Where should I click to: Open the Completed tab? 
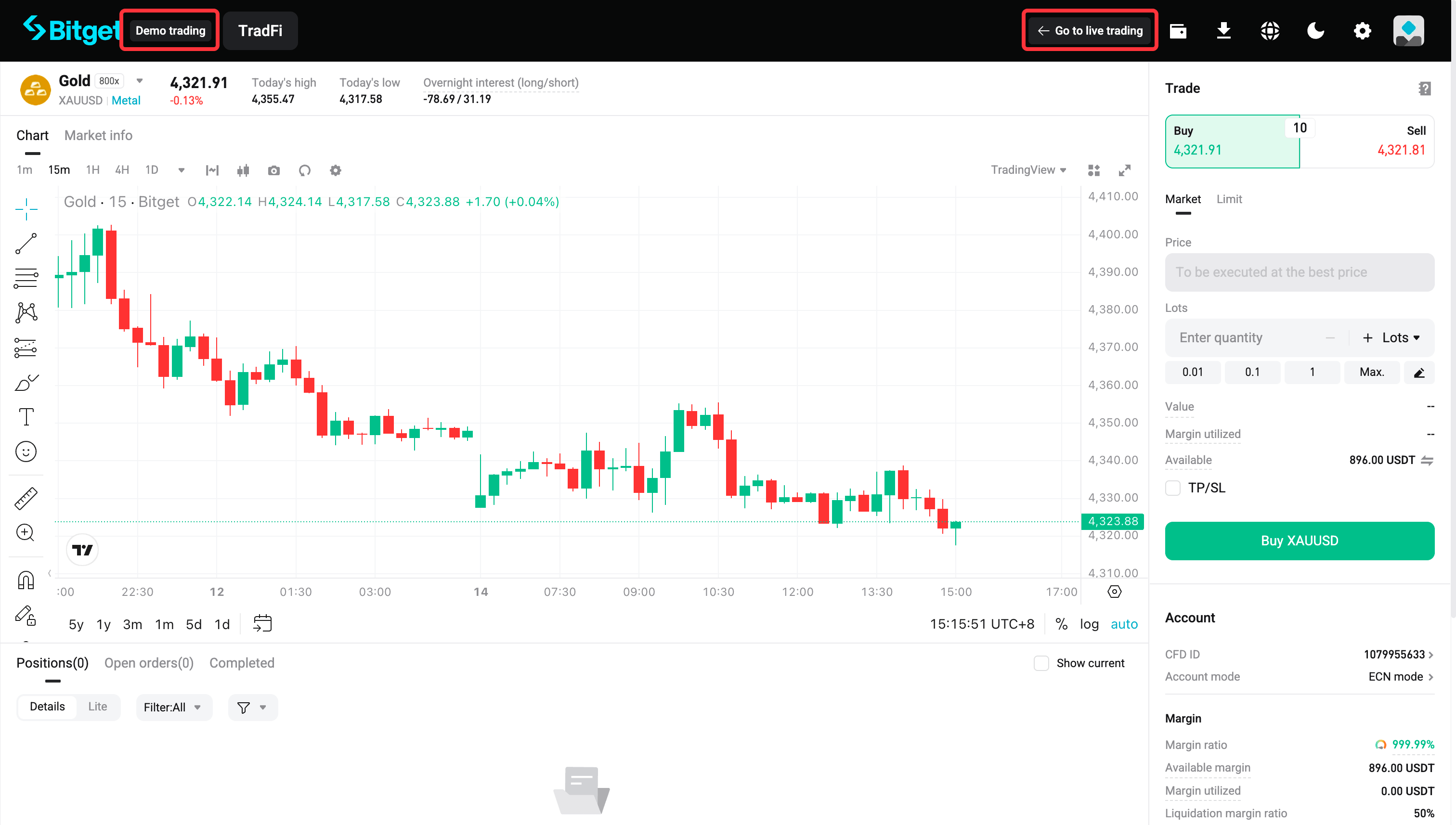[242, 663]
